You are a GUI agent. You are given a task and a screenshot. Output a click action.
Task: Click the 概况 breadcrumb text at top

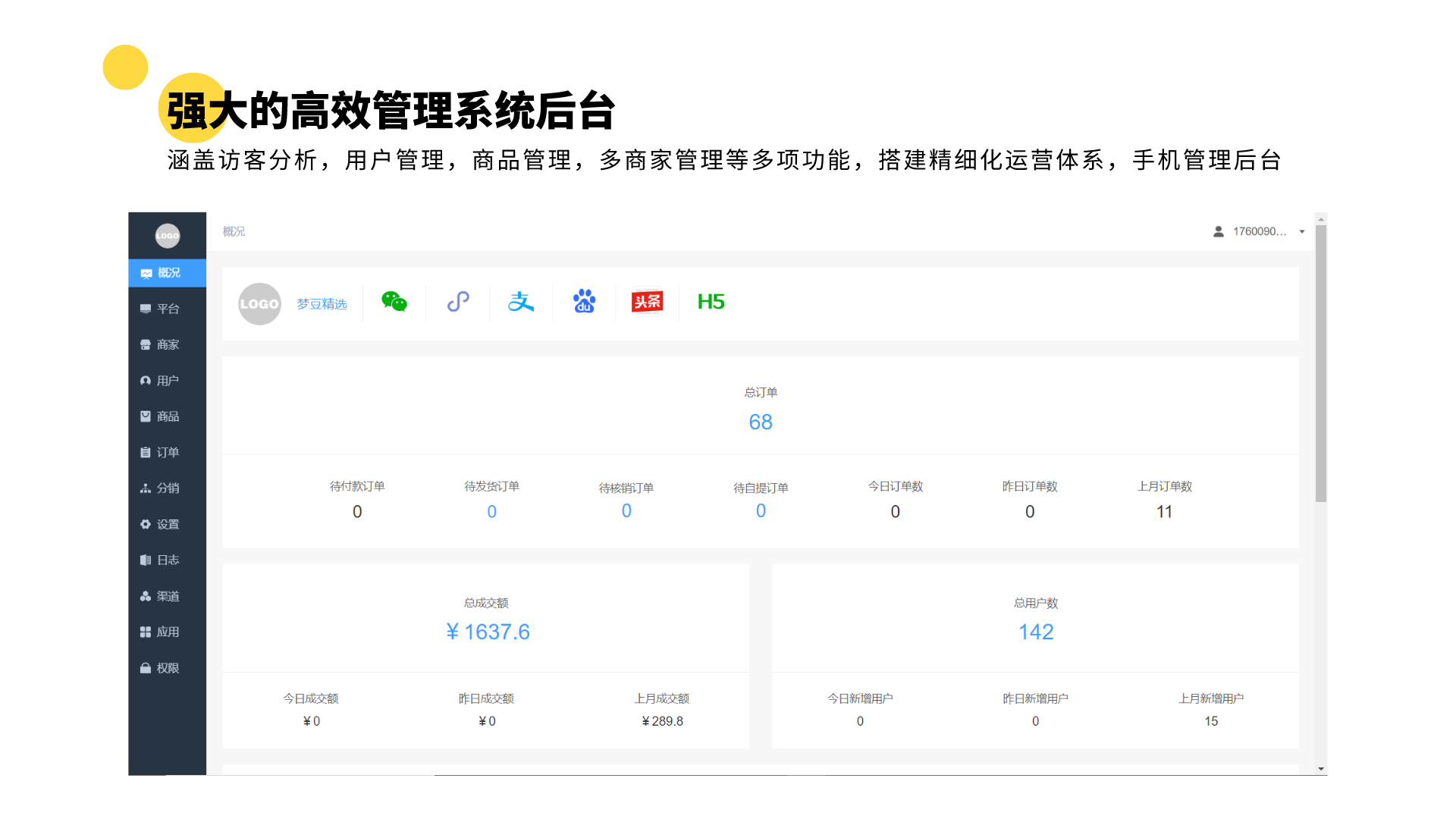234,231
